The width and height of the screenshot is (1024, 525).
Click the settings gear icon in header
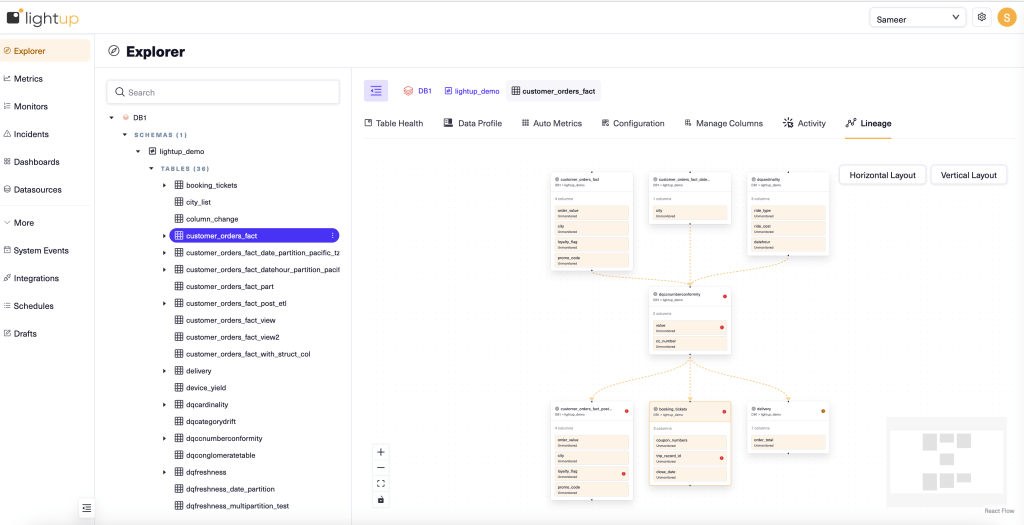coord(981,17)
